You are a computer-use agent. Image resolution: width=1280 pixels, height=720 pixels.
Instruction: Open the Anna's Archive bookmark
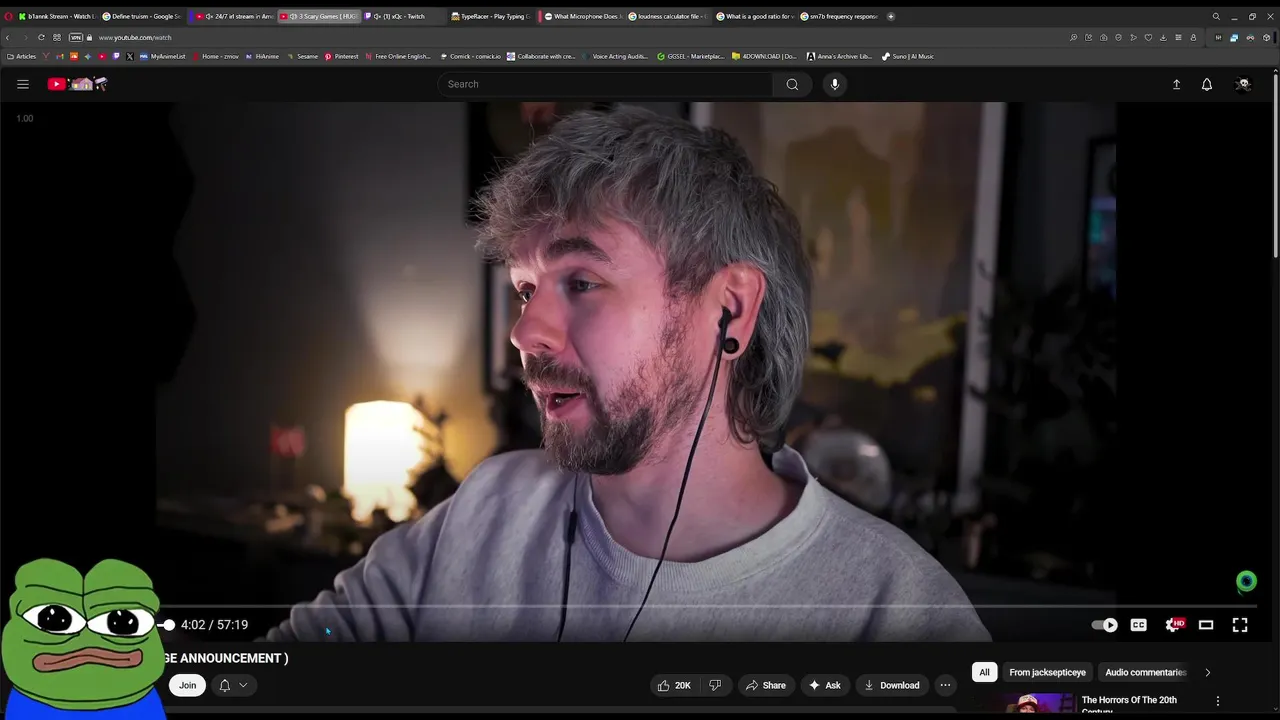pyautogui.click(x=840, y=56)
